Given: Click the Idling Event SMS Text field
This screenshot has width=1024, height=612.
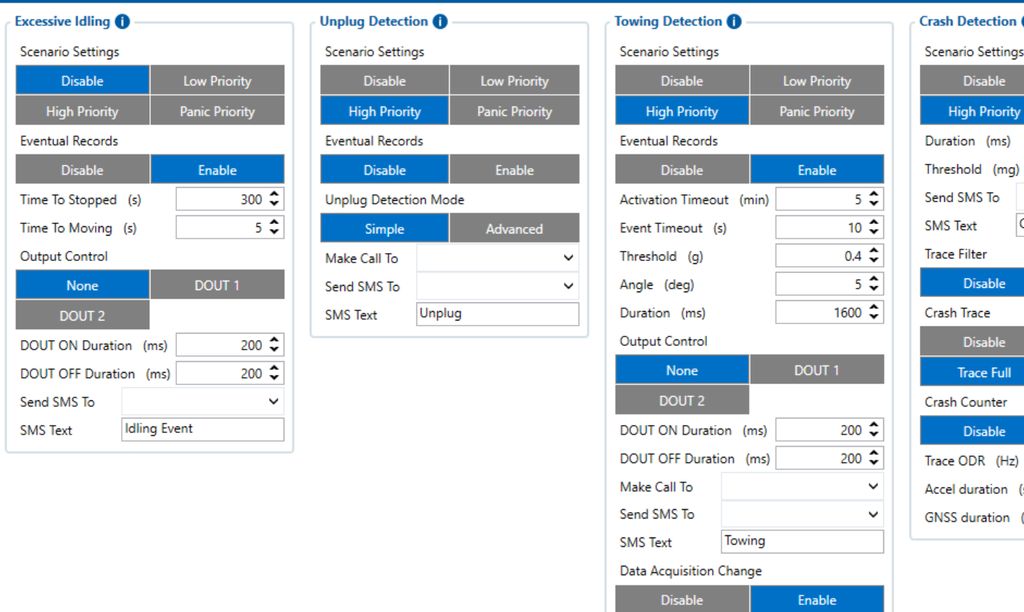Looking at the screenshot, I should click(203, 429).
